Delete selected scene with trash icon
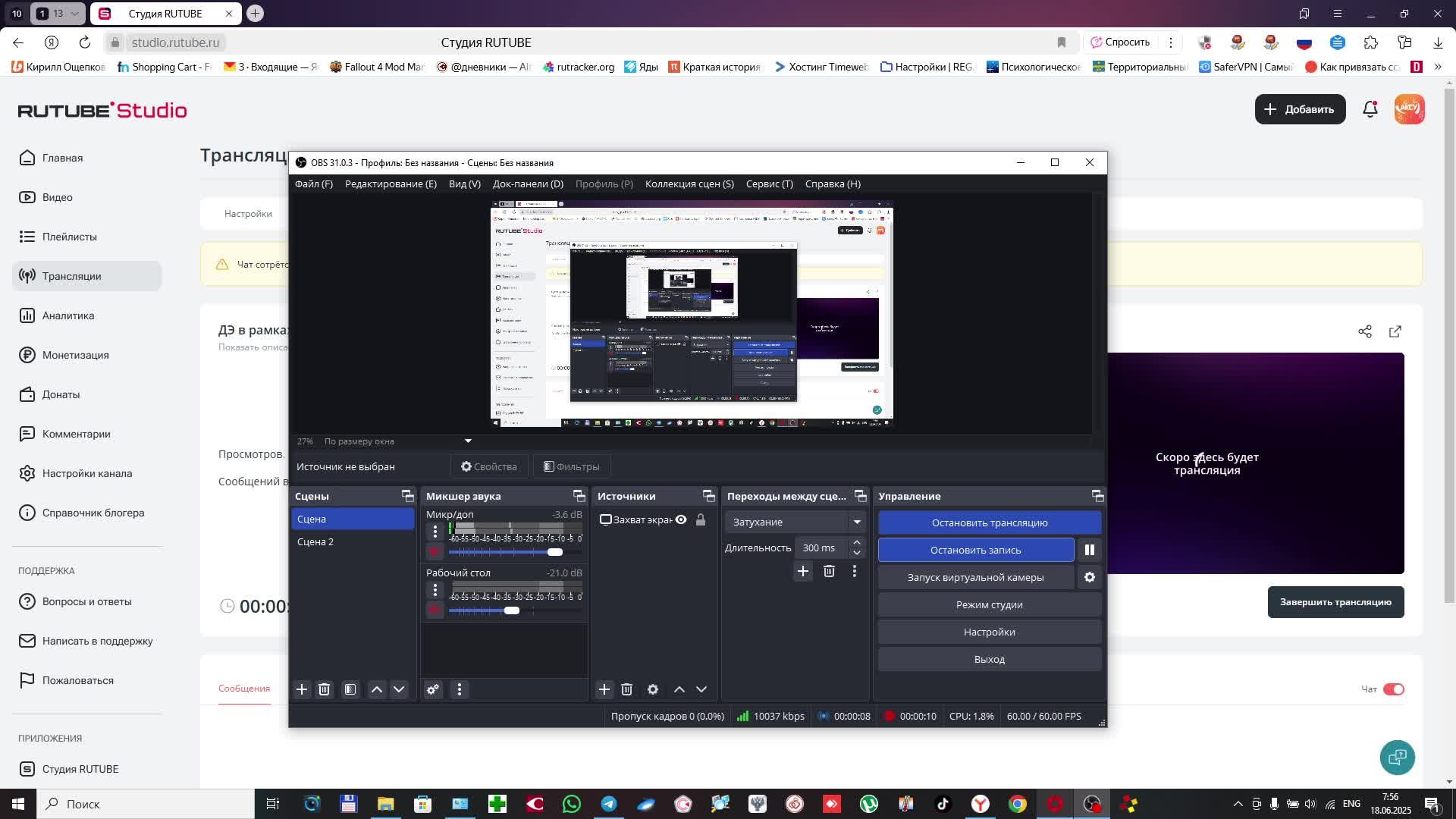 pos(324,689)
